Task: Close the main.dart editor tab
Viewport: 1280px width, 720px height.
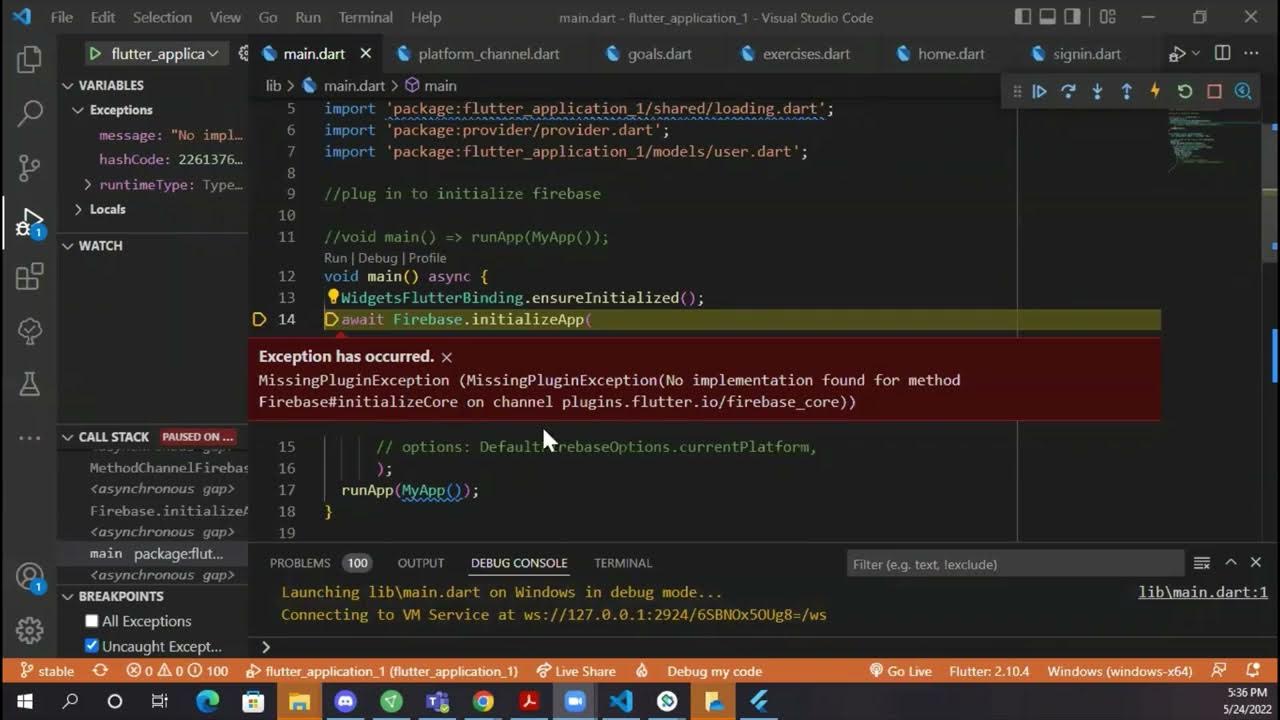Action: [x=365, y=54]
